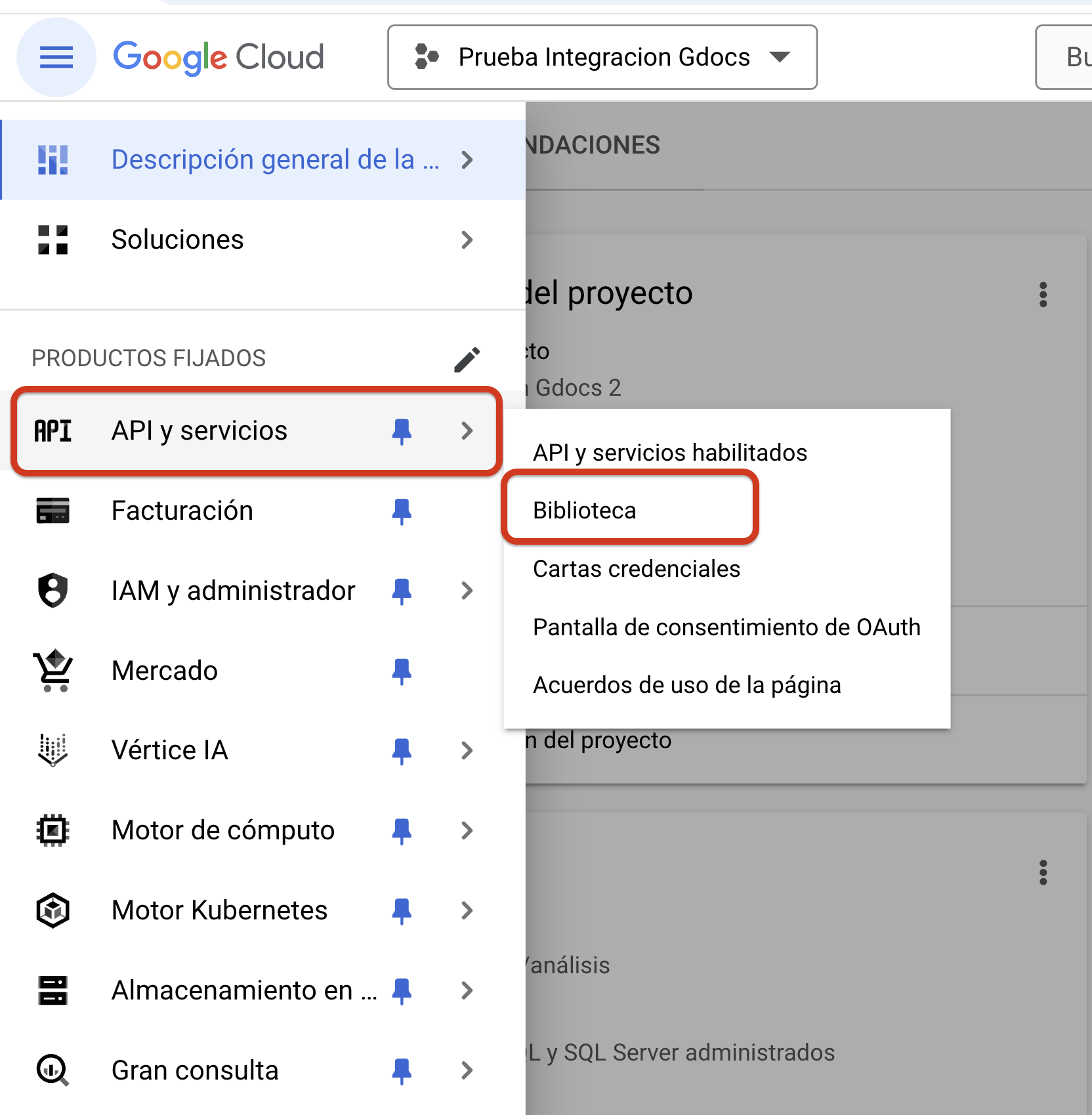Open the Prueba Integracion Gdocs project selector

pyautogui.click(x=602, y=58)
